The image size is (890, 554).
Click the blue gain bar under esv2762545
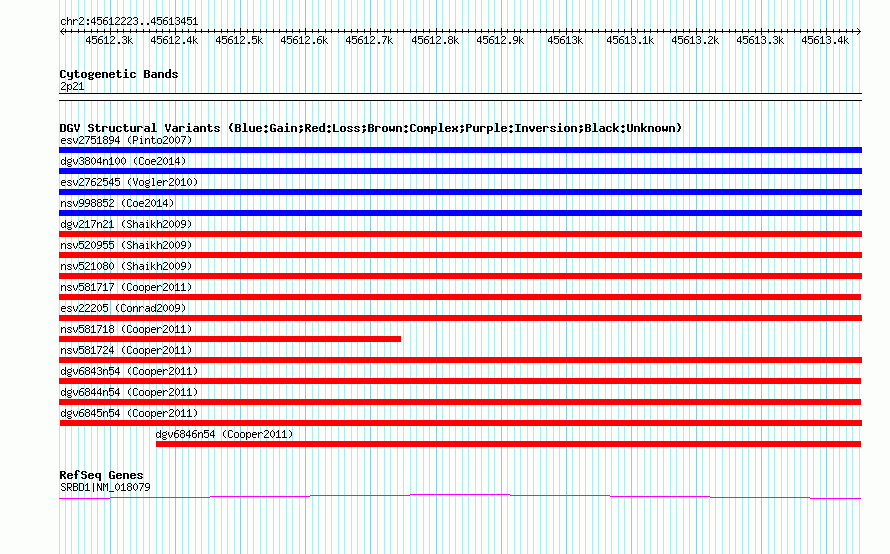point(460,192)
